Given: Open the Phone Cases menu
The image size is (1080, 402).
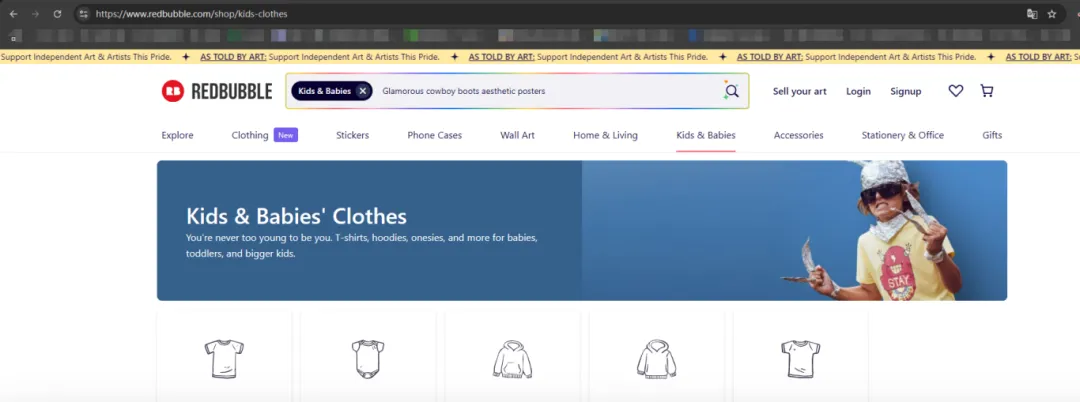Looking at the screenshot, I should [x=435, y=136].
